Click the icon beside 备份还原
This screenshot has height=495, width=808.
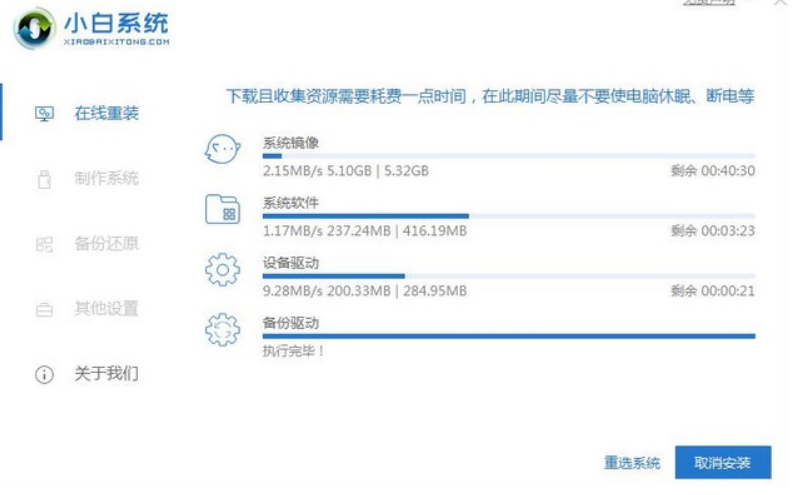(x=44, y=244)
